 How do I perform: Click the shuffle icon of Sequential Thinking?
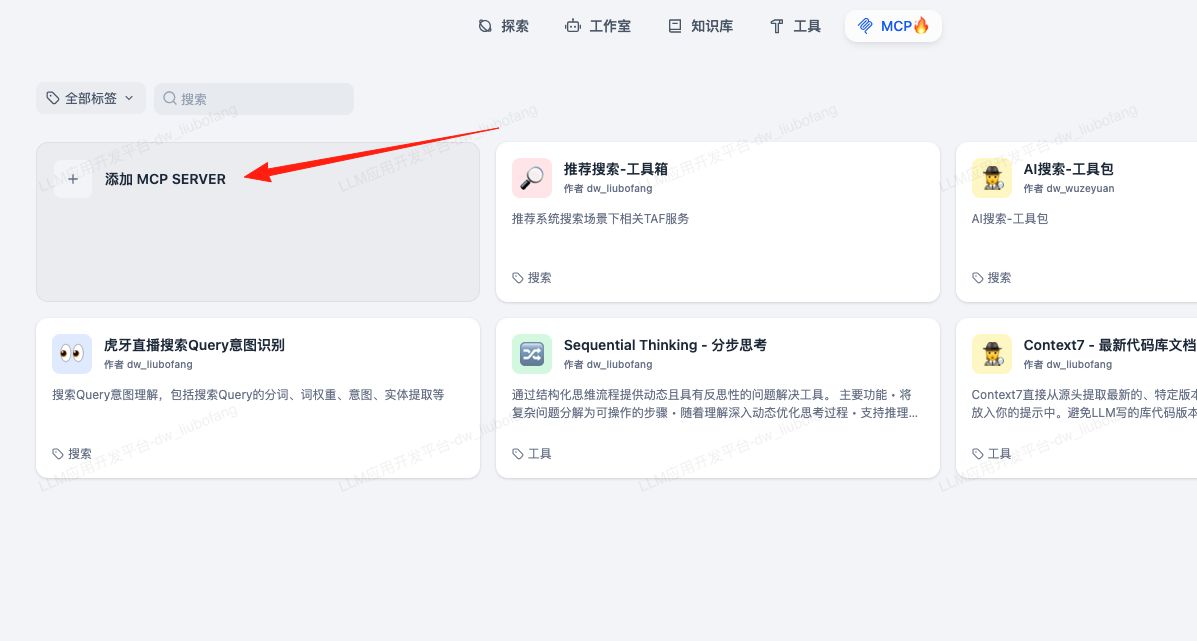coord(532,354)
